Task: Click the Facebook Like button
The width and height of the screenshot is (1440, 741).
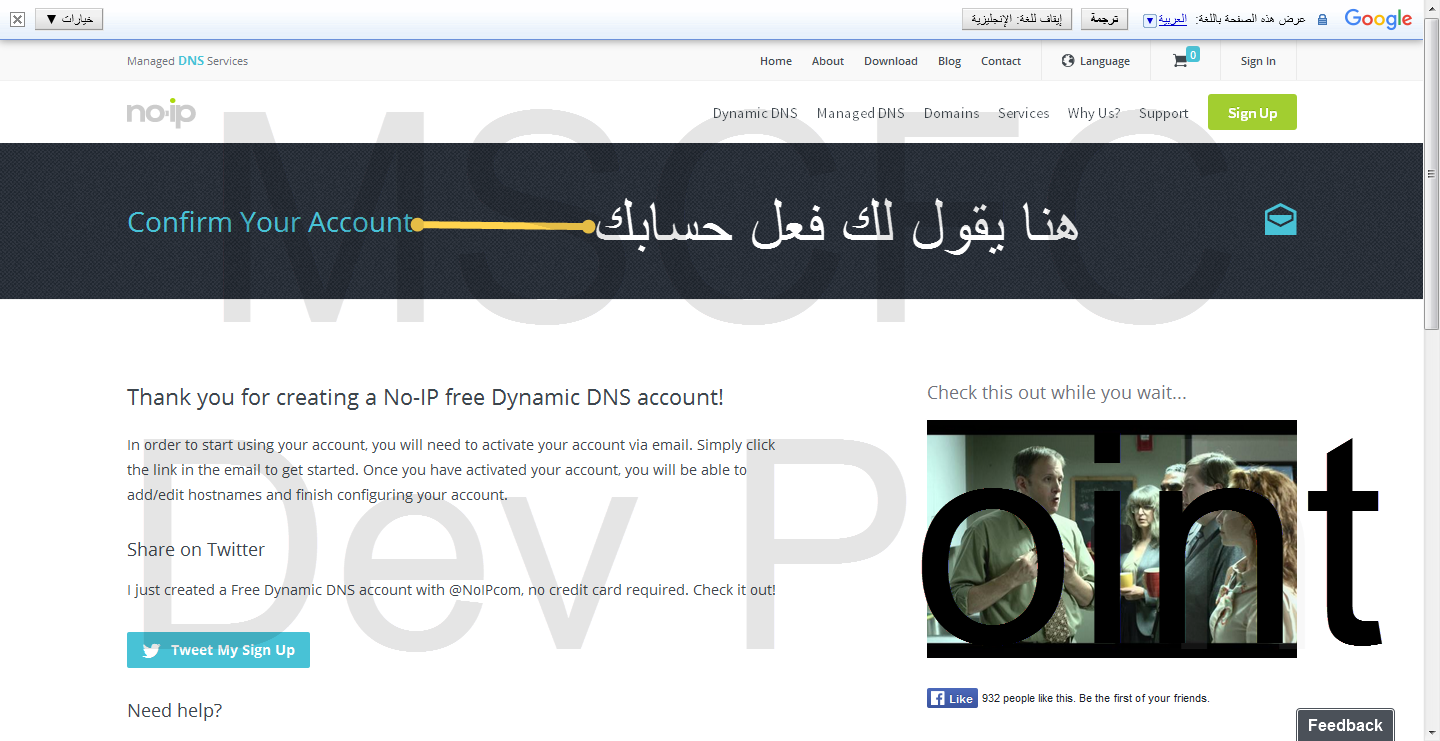Action: coord(952,698)
